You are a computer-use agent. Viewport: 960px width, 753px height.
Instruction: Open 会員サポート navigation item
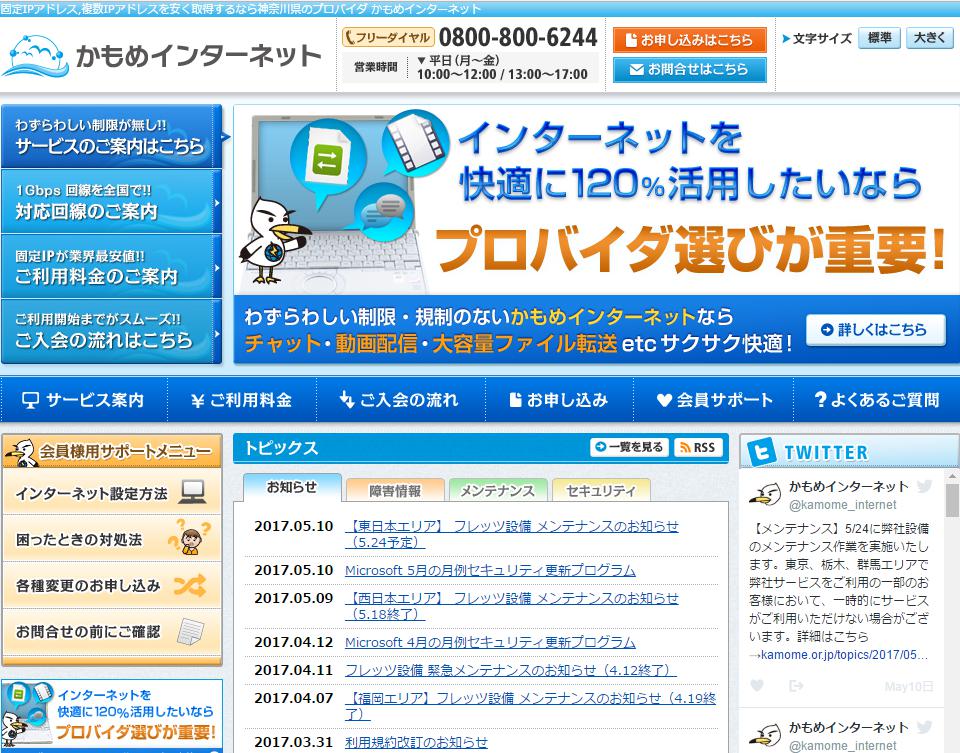714,400
